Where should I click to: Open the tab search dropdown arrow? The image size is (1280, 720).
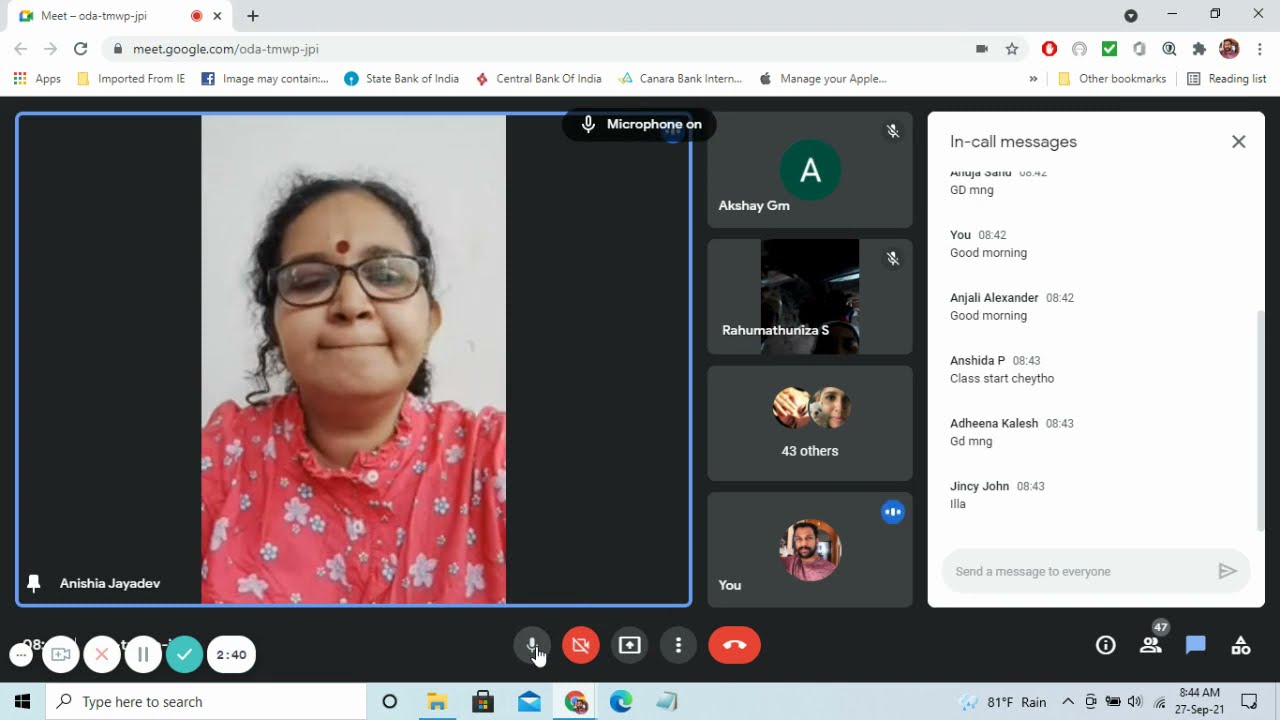pyautogui.click(x=1131, y=16)
